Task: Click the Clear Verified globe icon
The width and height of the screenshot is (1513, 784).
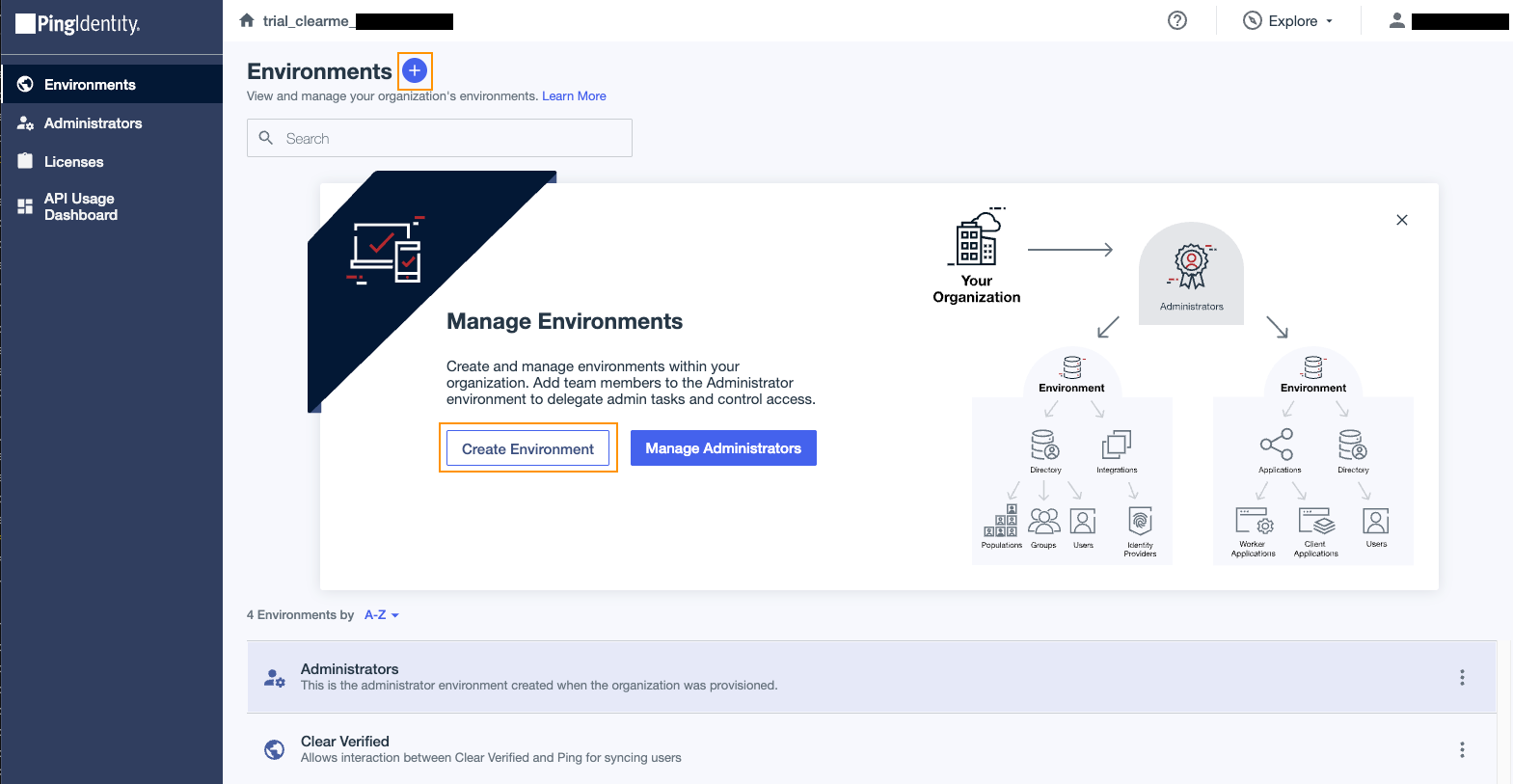Action: click(275, 749)
